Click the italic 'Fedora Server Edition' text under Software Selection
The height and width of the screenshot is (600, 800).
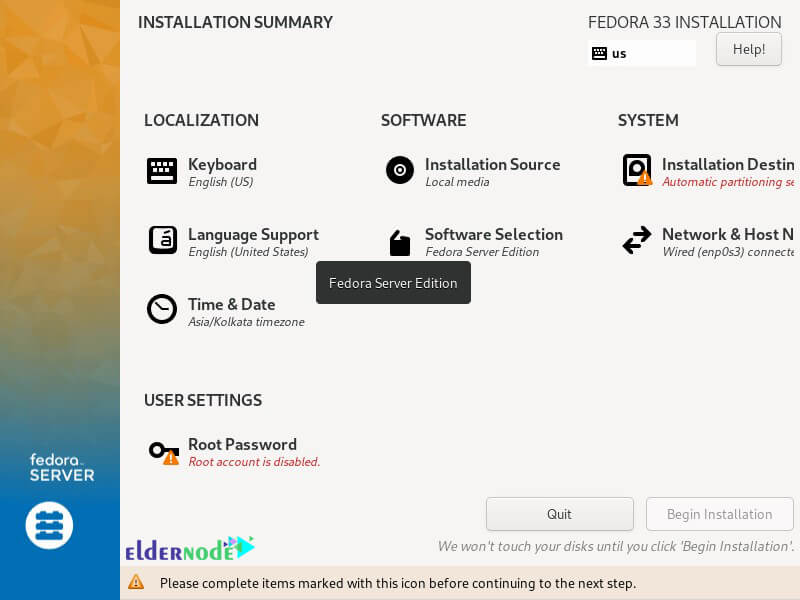[482, 252]
